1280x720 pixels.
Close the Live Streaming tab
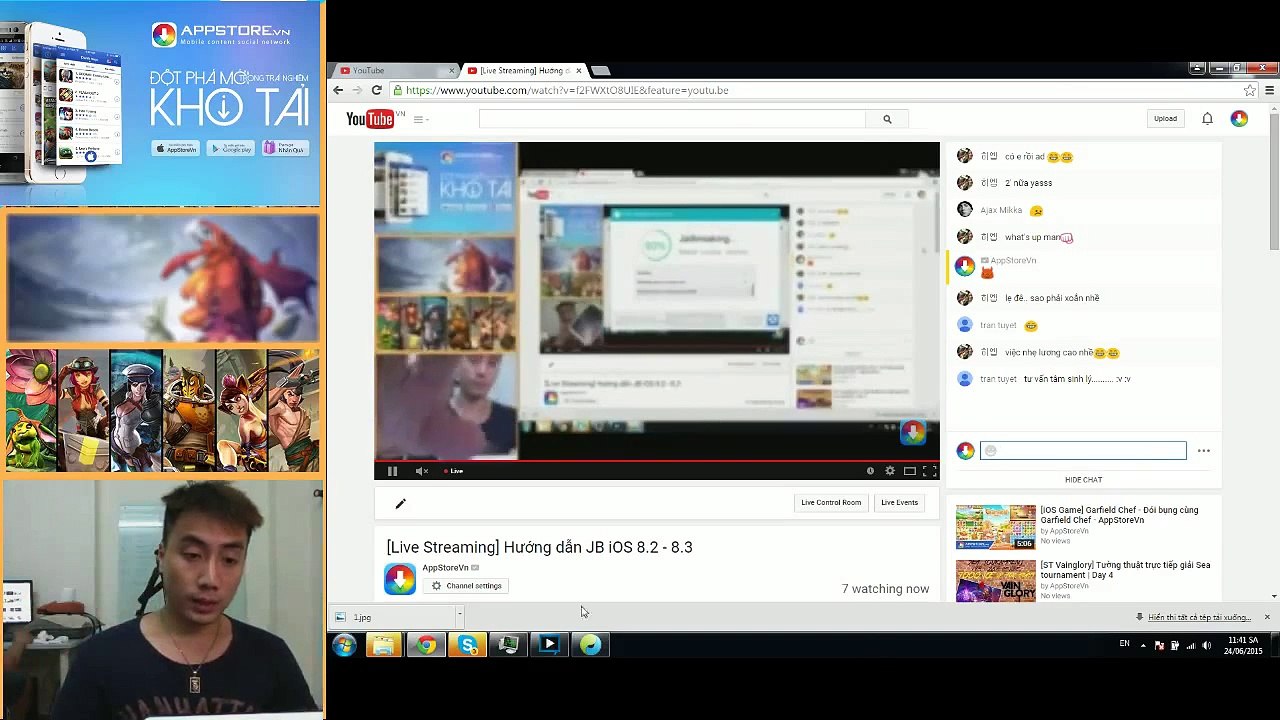(579, 70)
